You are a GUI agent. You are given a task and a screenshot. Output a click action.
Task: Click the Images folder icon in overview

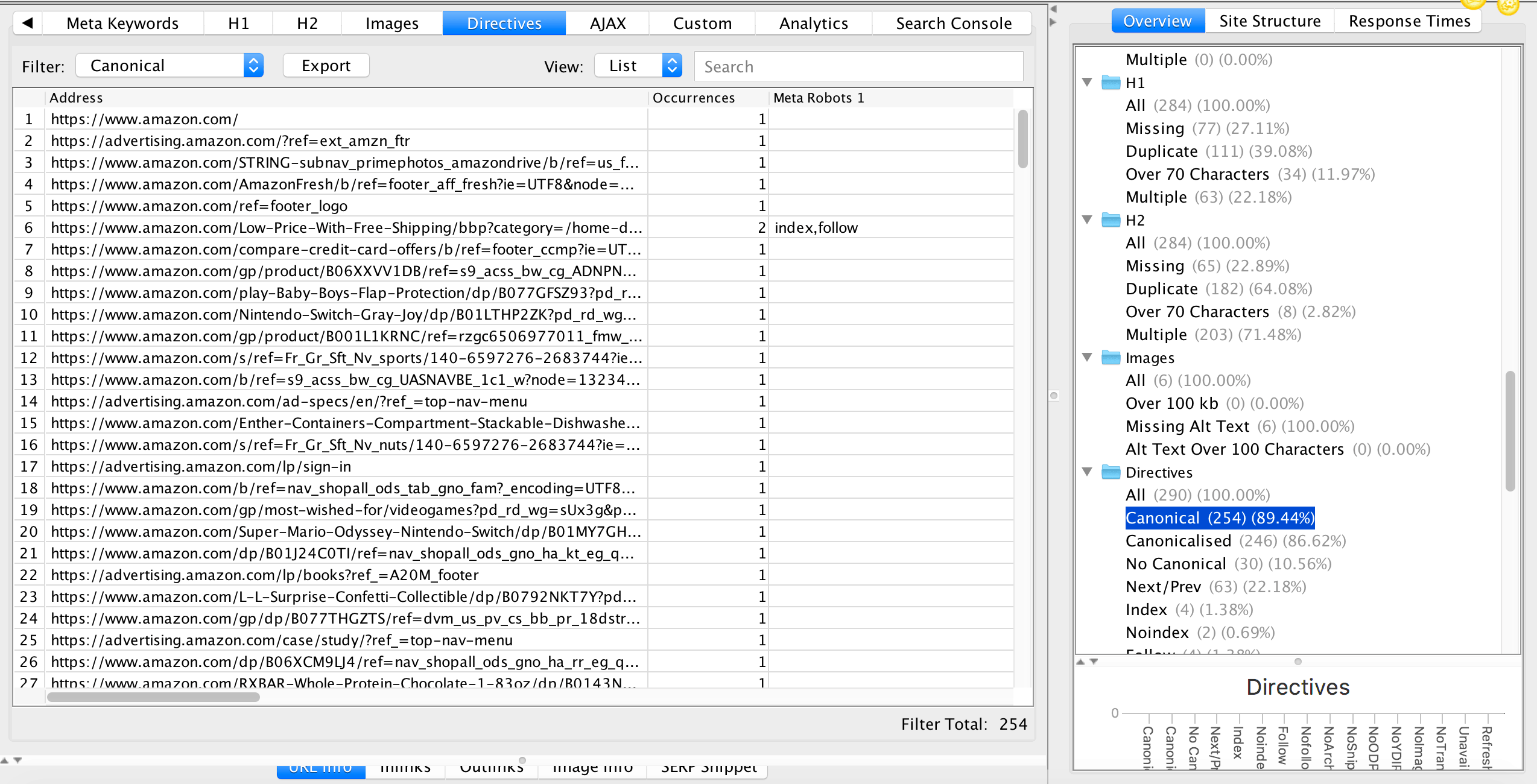[1111, 358]
